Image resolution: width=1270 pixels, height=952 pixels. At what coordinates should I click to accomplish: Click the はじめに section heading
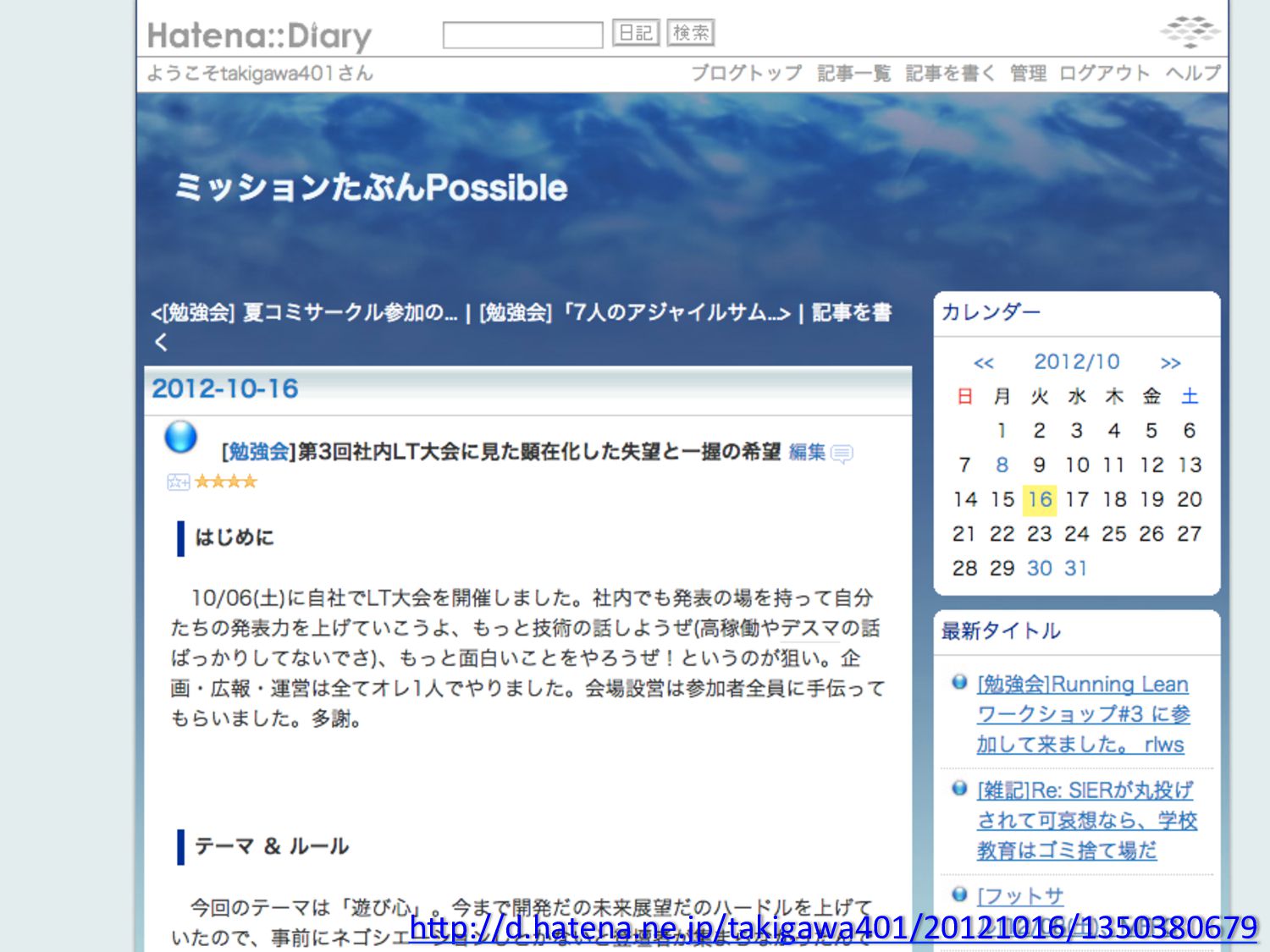coord(235,537)
